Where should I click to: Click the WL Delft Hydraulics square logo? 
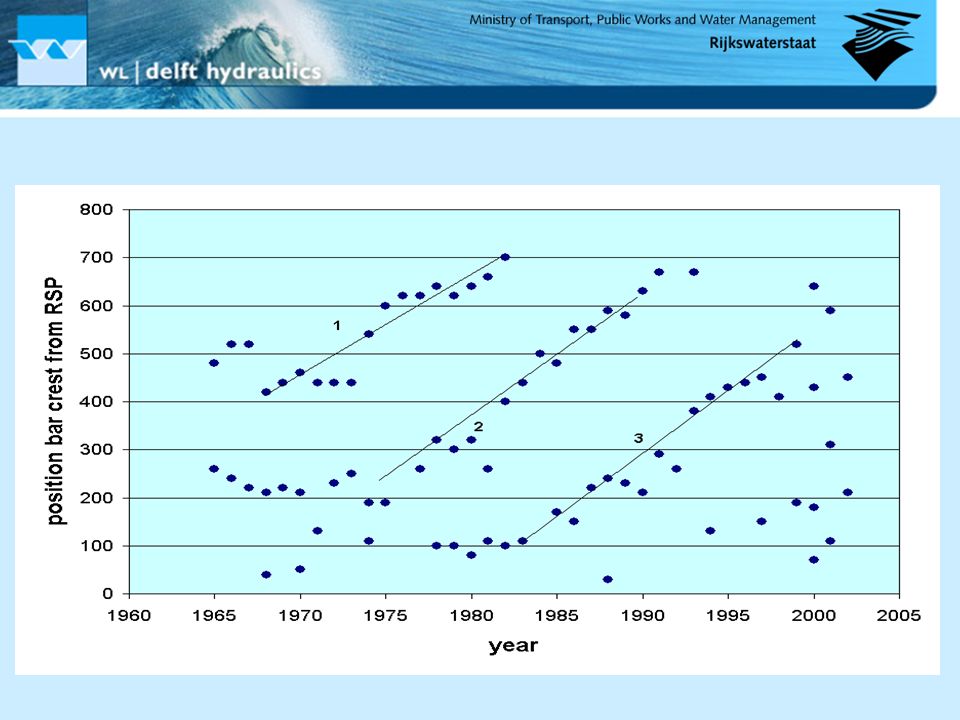tap(51, 50)
